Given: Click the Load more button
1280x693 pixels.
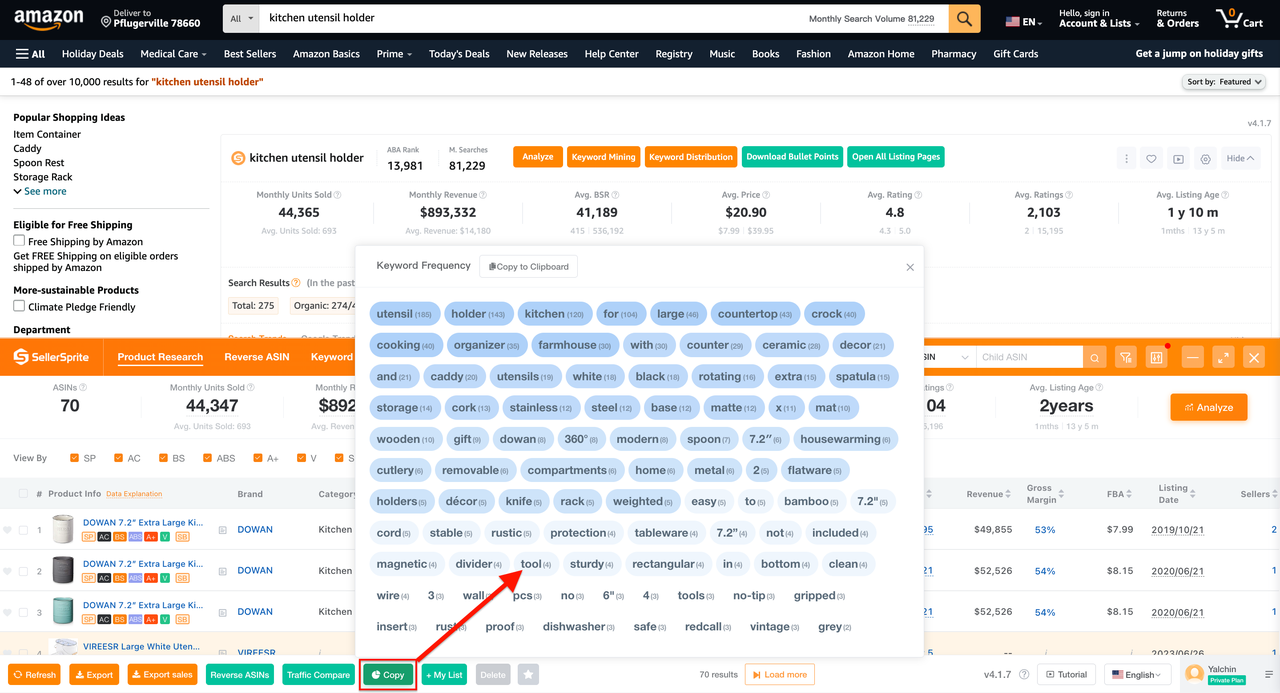Looking at the screenshot, I should pyautogui.click(x=779, y=675).
